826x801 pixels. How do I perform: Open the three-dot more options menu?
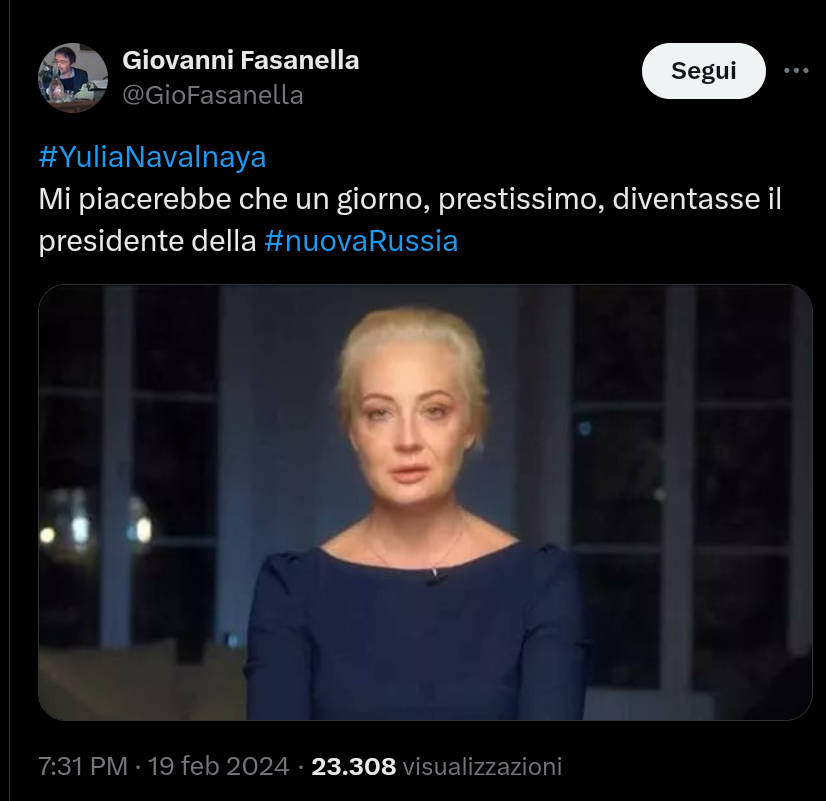pyautogui.click(x=796, y=71)
